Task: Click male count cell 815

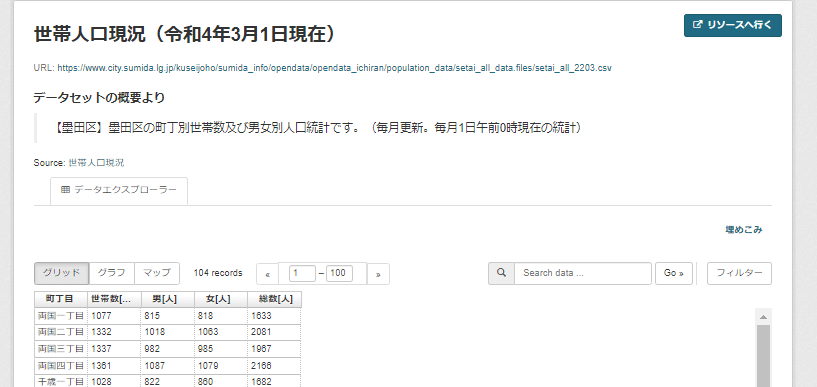Action: [x=167, y=316]
